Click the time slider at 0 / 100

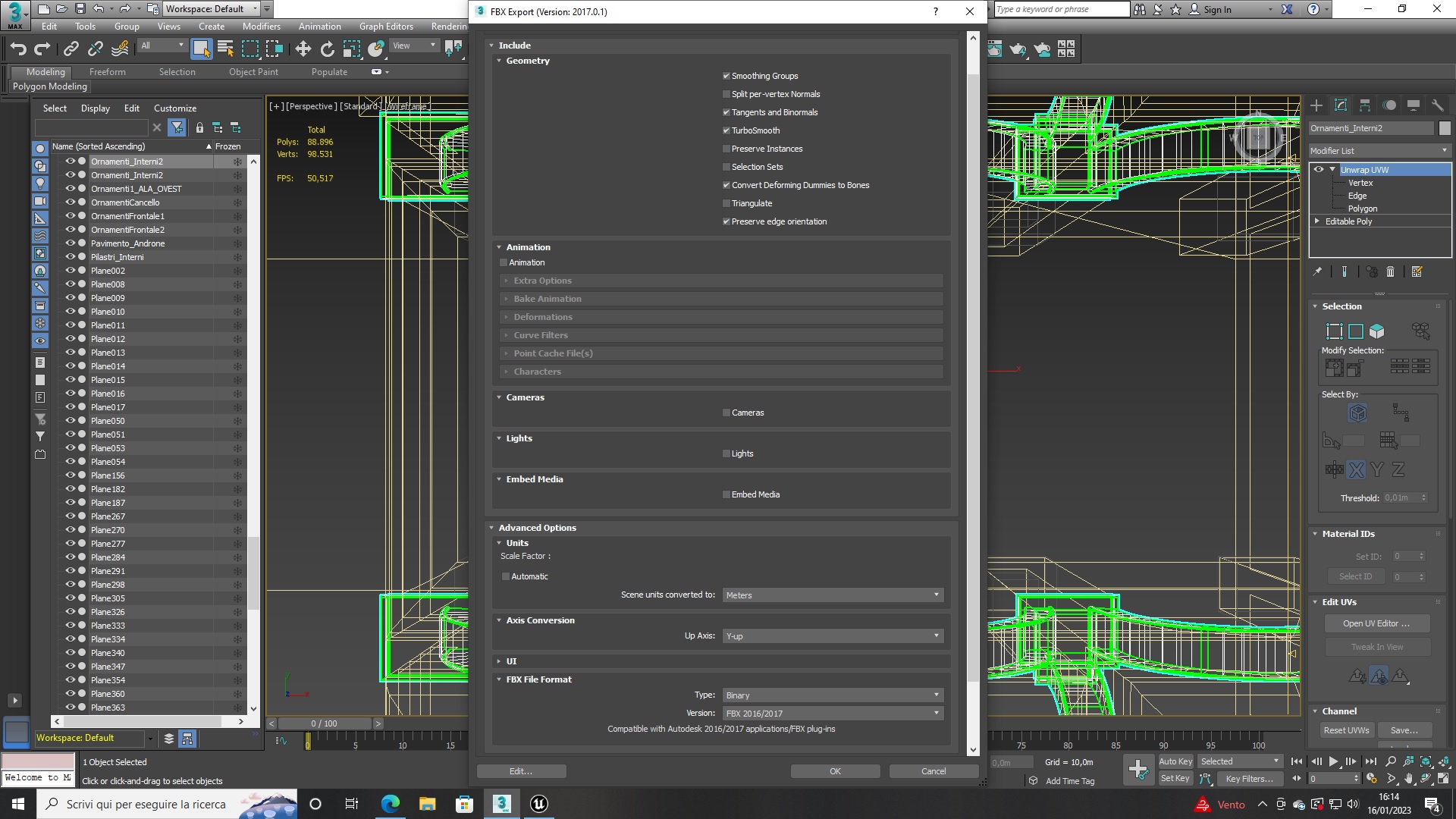(325, 723)
